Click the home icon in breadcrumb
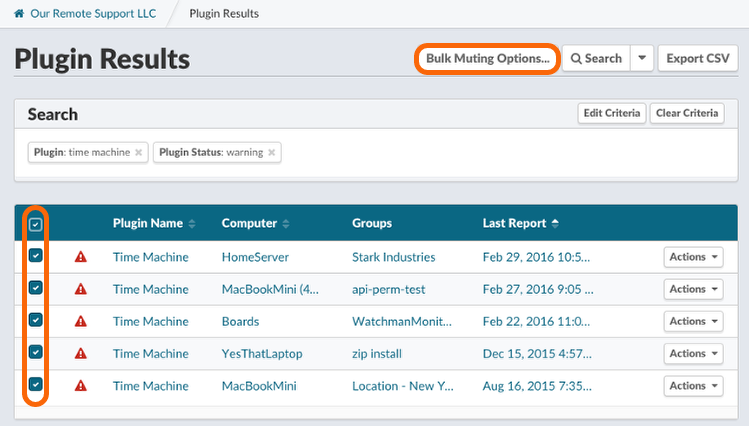This screenshot has width=749, height=426. pyautogui.click(x=19, y=13)
